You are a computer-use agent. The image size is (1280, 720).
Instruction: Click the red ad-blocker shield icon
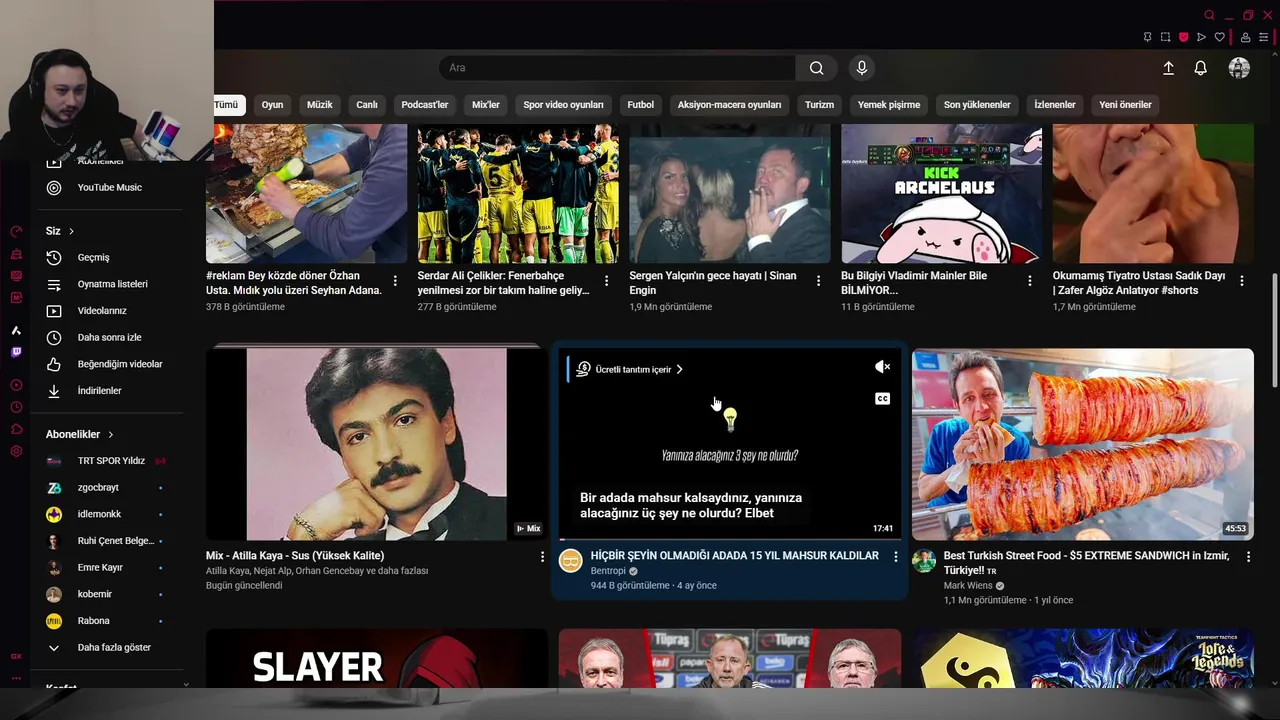1183,37
